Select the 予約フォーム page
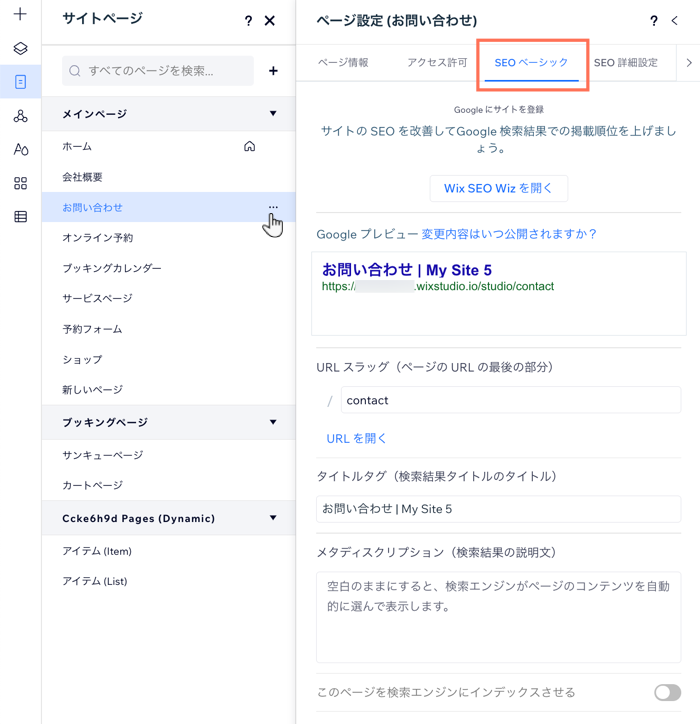Screen dimensions: 700x724 pyautogui.click(x=169, y=329)
